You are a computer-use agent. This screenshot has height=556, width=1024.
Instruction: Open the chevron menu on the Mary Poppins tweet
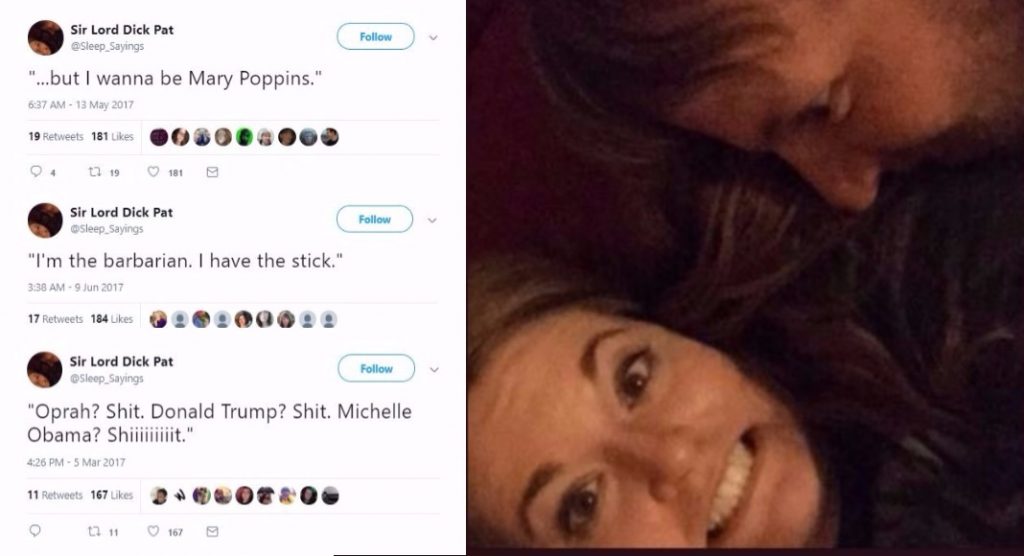click(x=433, y=37)
